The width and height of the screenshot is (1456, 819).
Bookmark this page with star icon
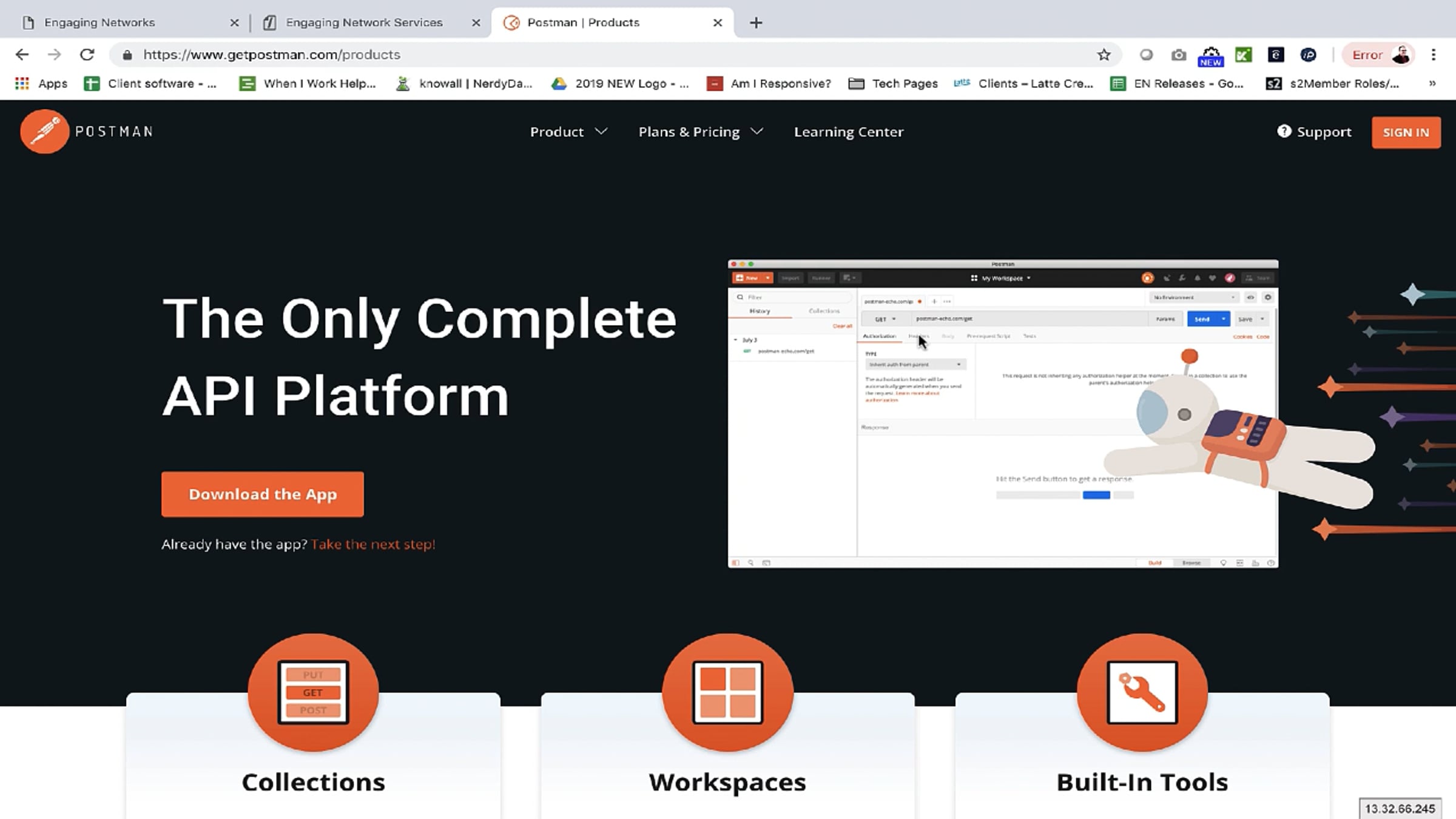pos(1104,55)
